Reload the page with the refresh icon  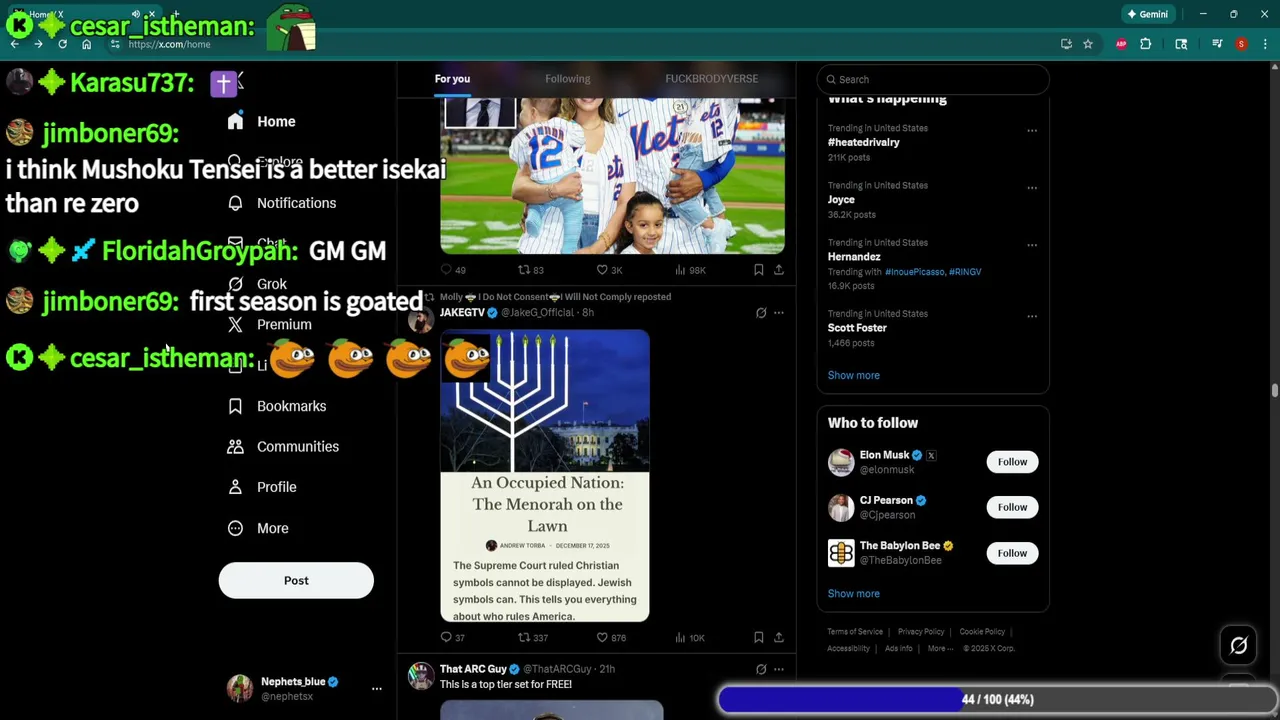62,44
